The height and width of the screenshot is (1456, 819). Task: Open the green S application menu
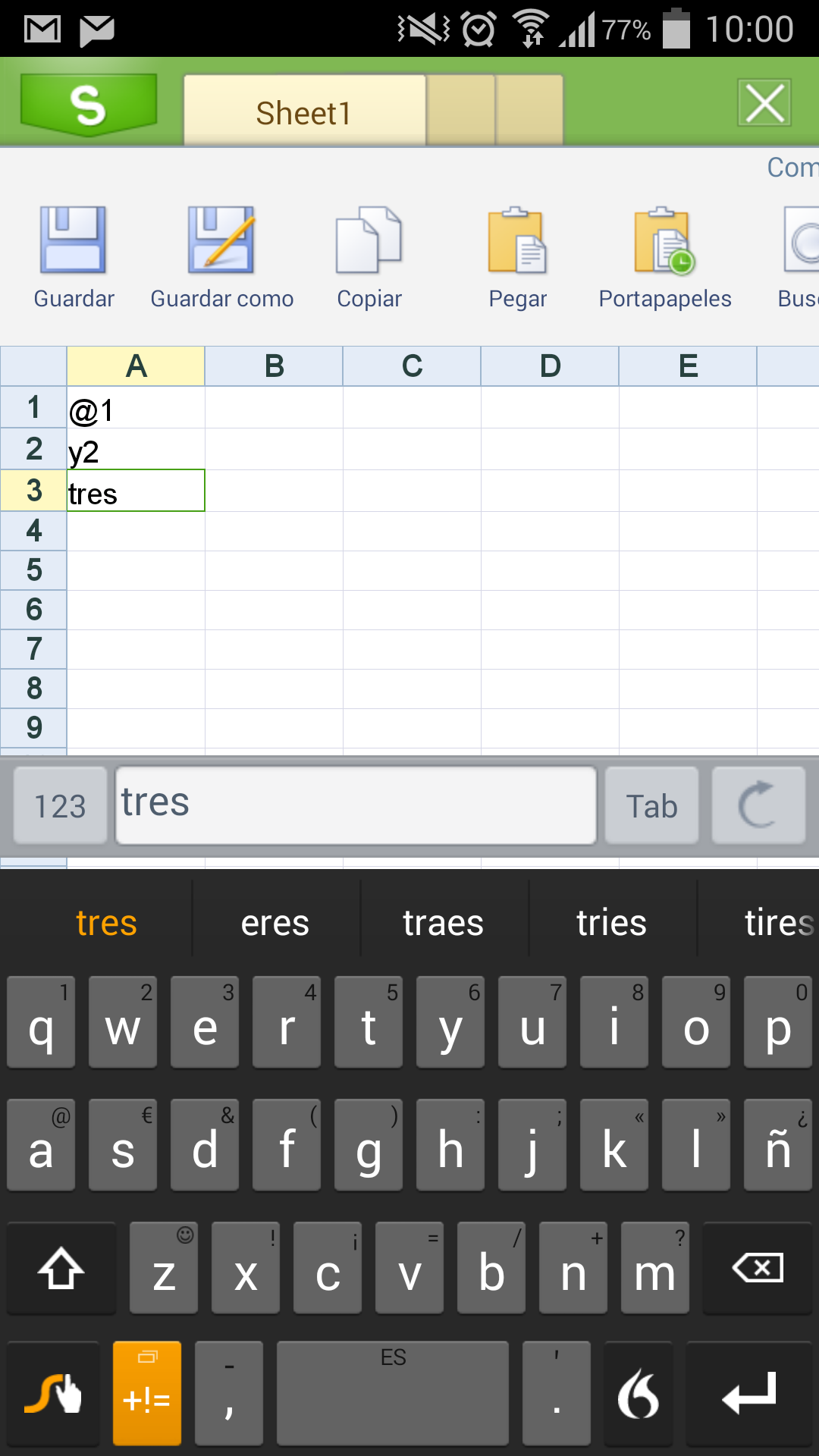point(88,104)
